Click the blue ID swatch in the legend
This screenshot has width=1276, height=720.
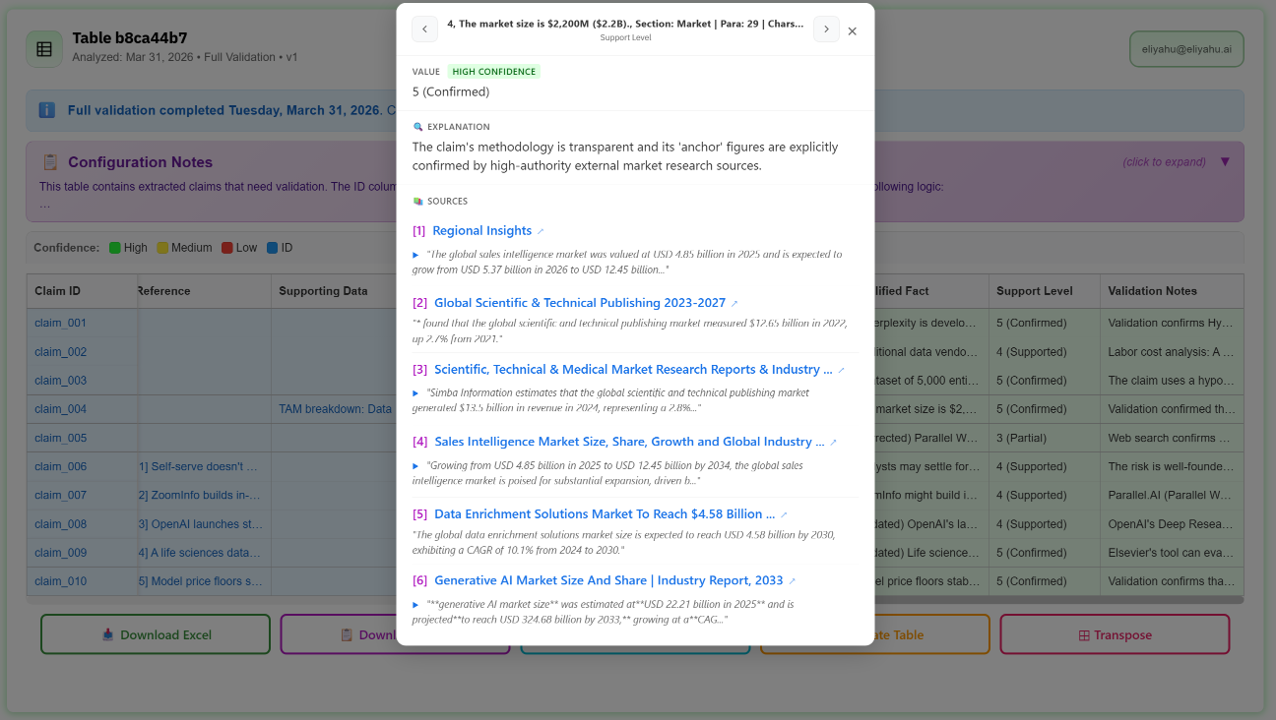pos(272,247)
